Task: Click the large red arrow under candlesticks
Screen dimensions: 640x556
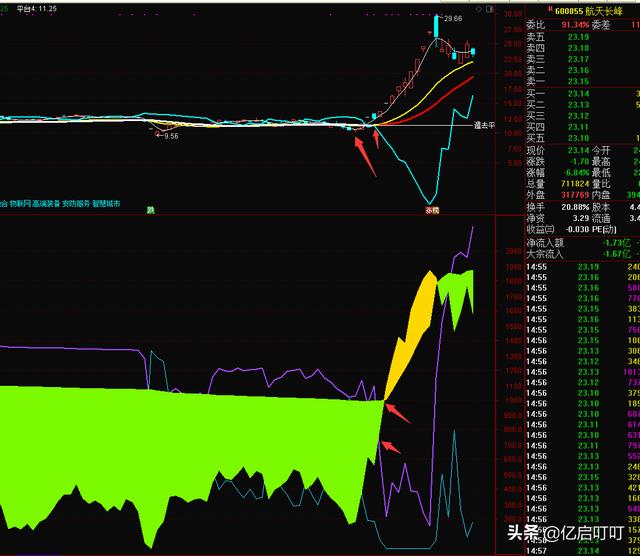Action: click(x=366, y=158)
